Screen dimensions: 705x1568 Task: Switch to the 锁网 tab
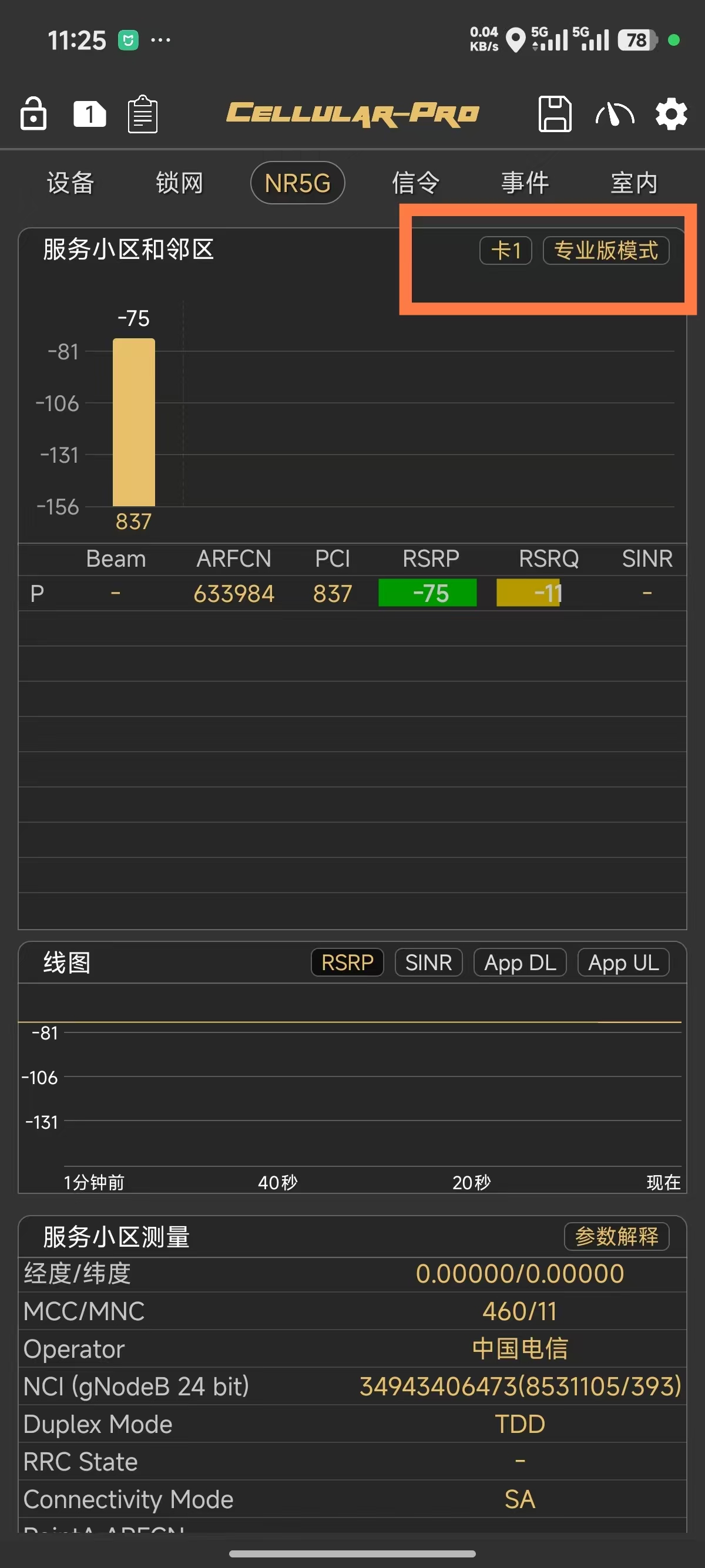179,183
